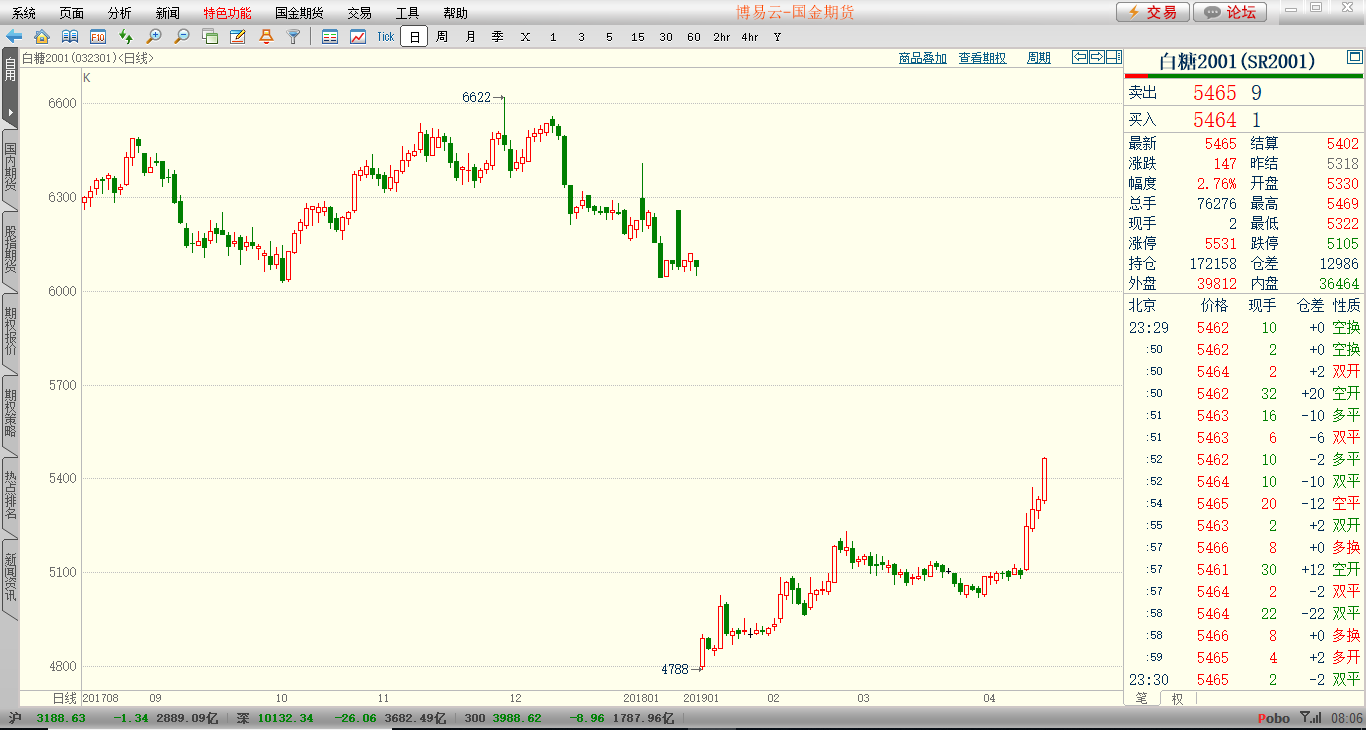Image resolution: width=1366 pixels, height=730 pixels.
Task: Expand the collapsed left sidebar arrow
Action: pyautogui.click(x=10, y=112)
